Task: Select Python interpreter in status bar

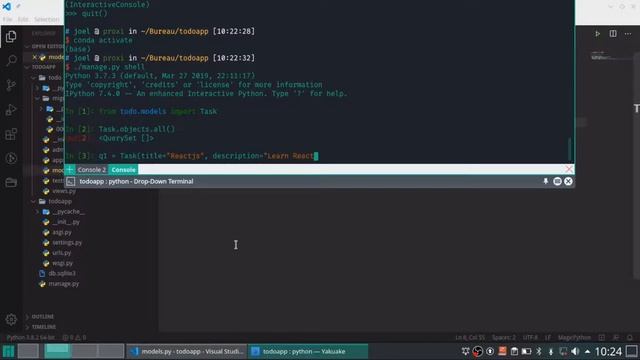Action: pos(31,338)
